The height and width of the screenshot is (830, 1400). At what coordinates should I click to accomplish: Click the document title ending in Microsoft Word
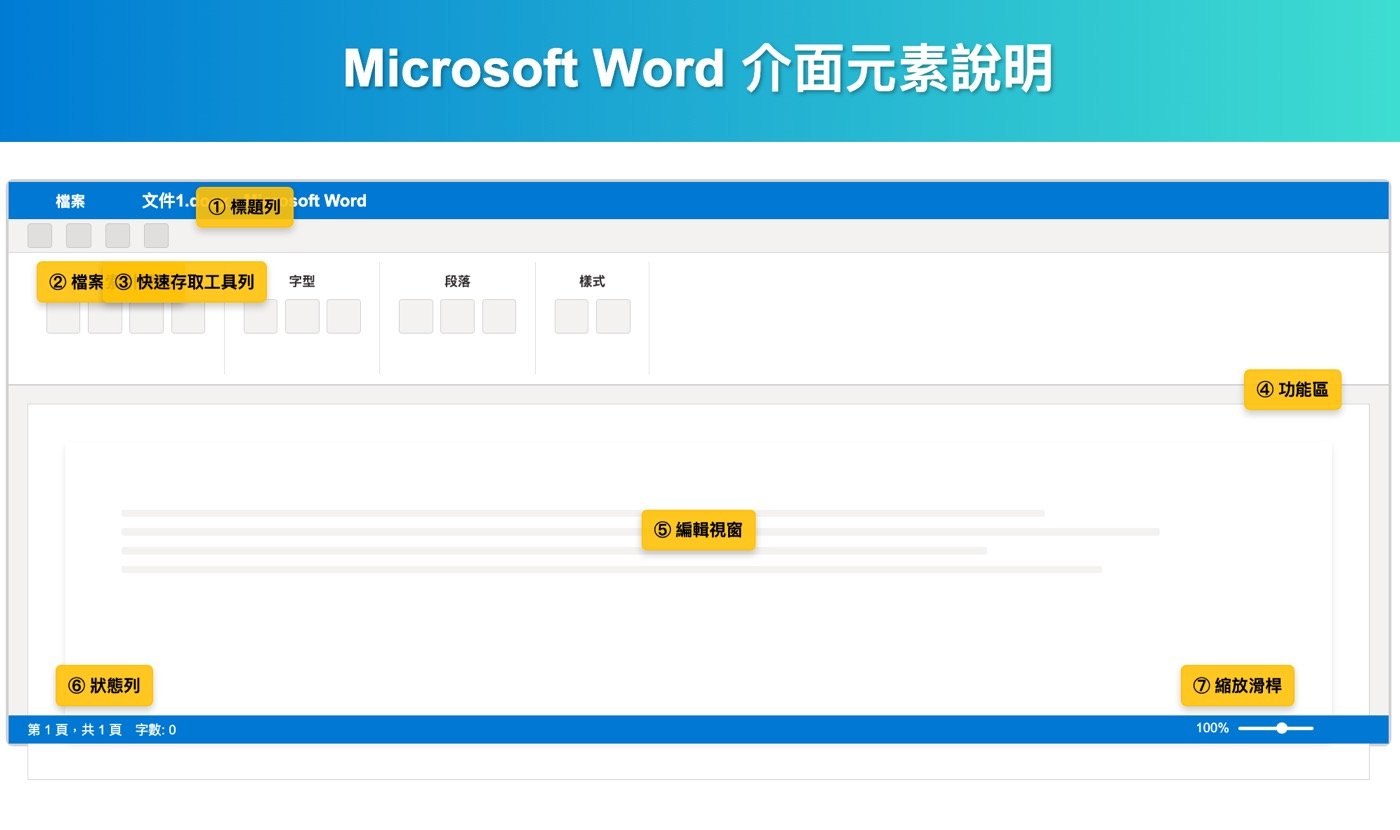(x=254, y=201)
